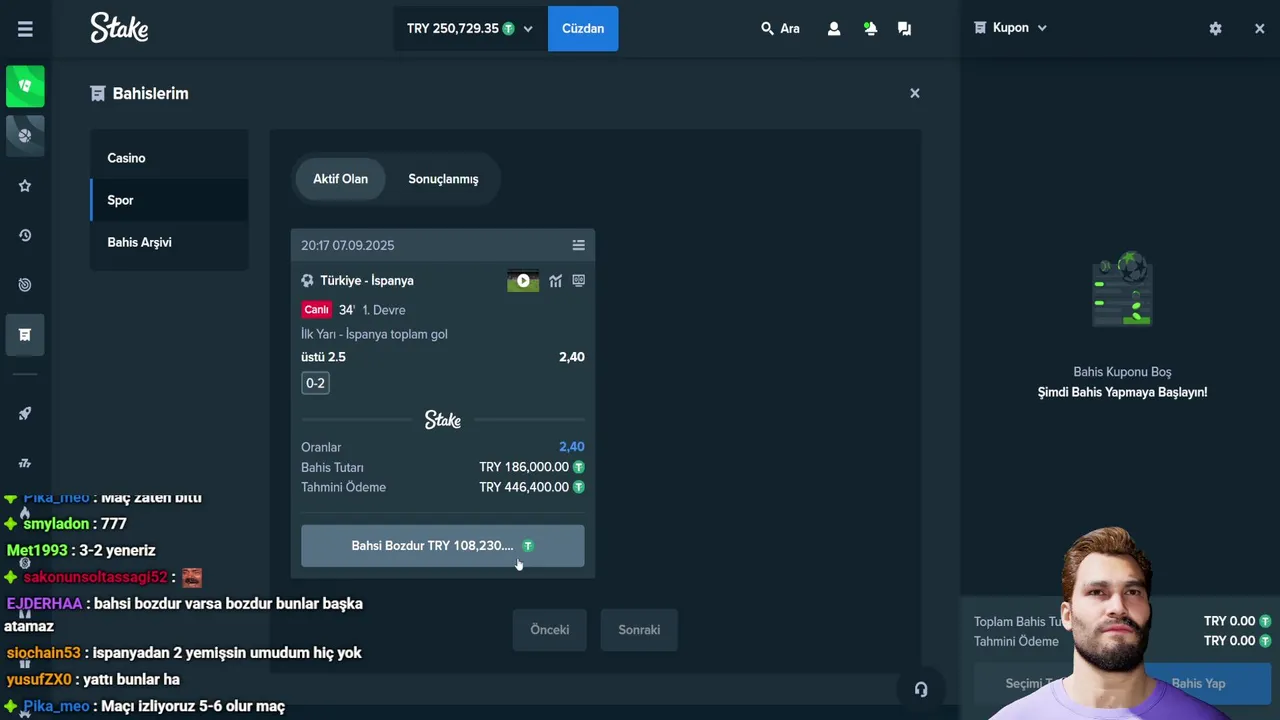Open the Promotions rocket icon in the sidebar
1280x720 pixels.
tap(25, 413)
